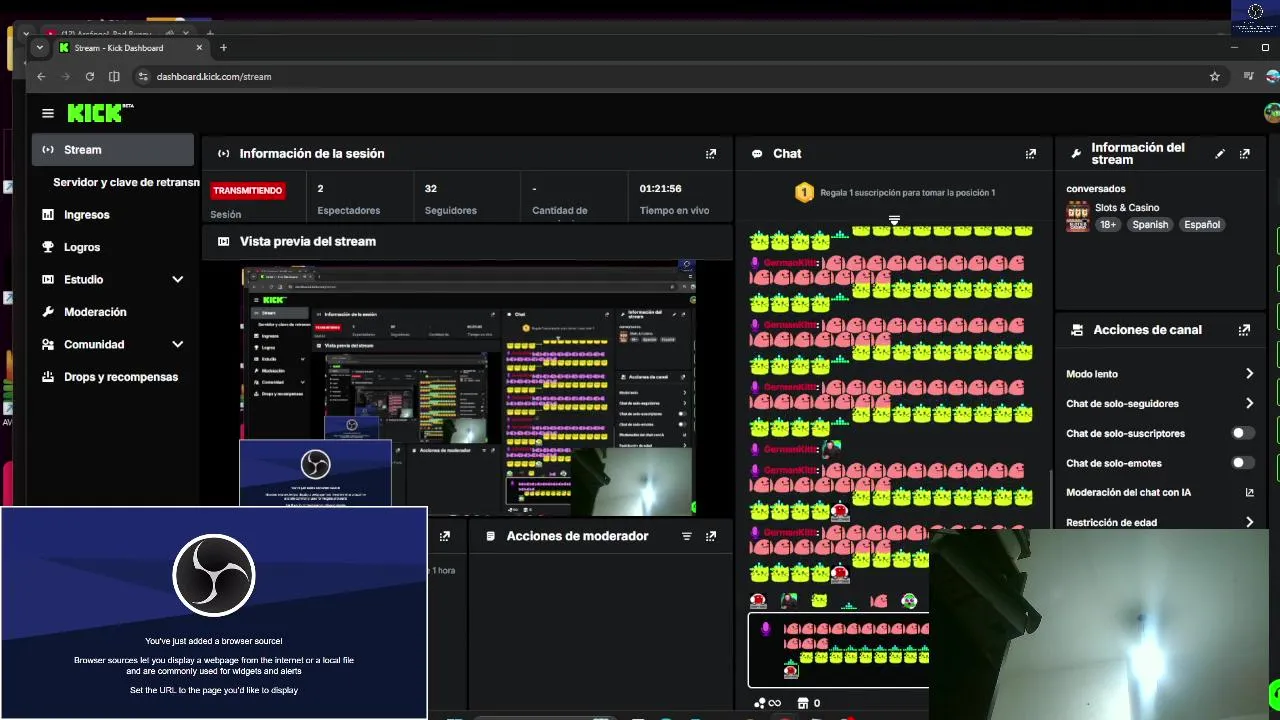Click the Slots & Casino category thumbnail

[1077, 216]
